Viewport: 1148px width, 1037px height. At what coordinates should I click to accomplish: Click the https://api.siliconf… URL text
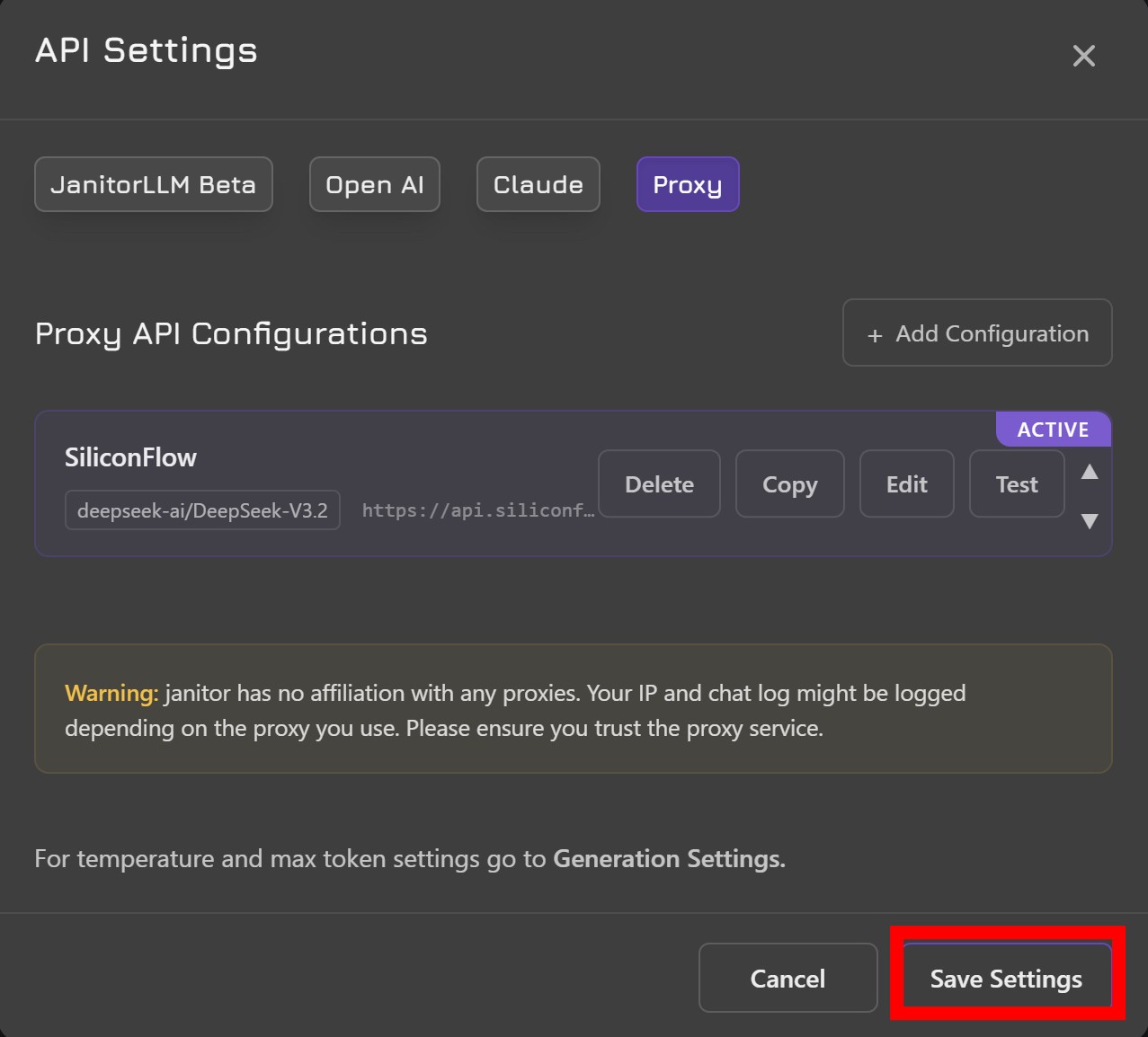coord(477,510)
